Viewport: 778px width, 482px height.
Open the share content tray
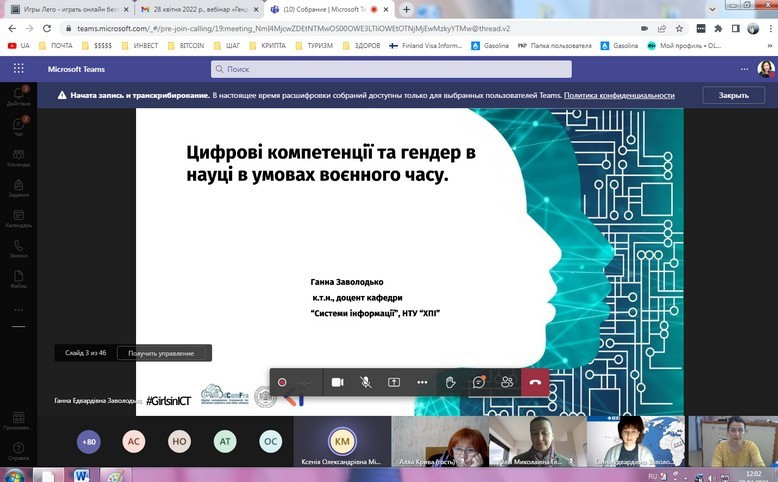394,382
